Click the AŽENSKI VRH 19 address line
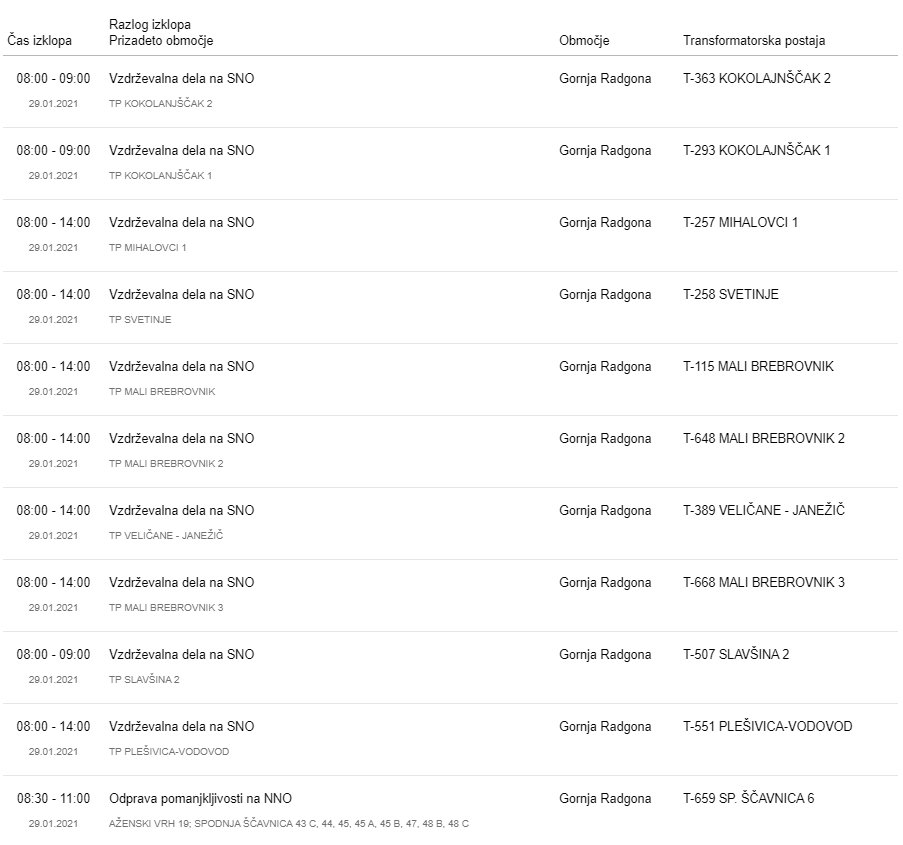 pyautogui.click(x=288, y=824)
